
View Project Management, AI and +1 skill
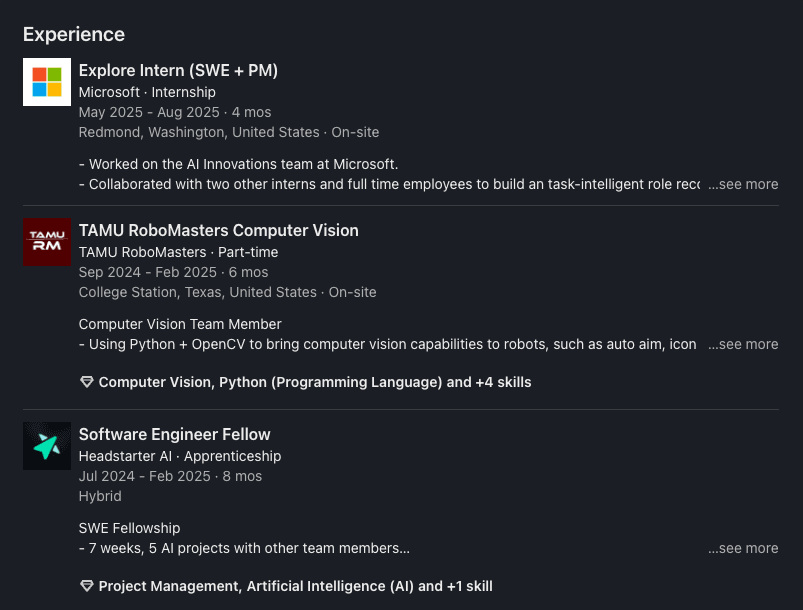[x=295, y=586]
